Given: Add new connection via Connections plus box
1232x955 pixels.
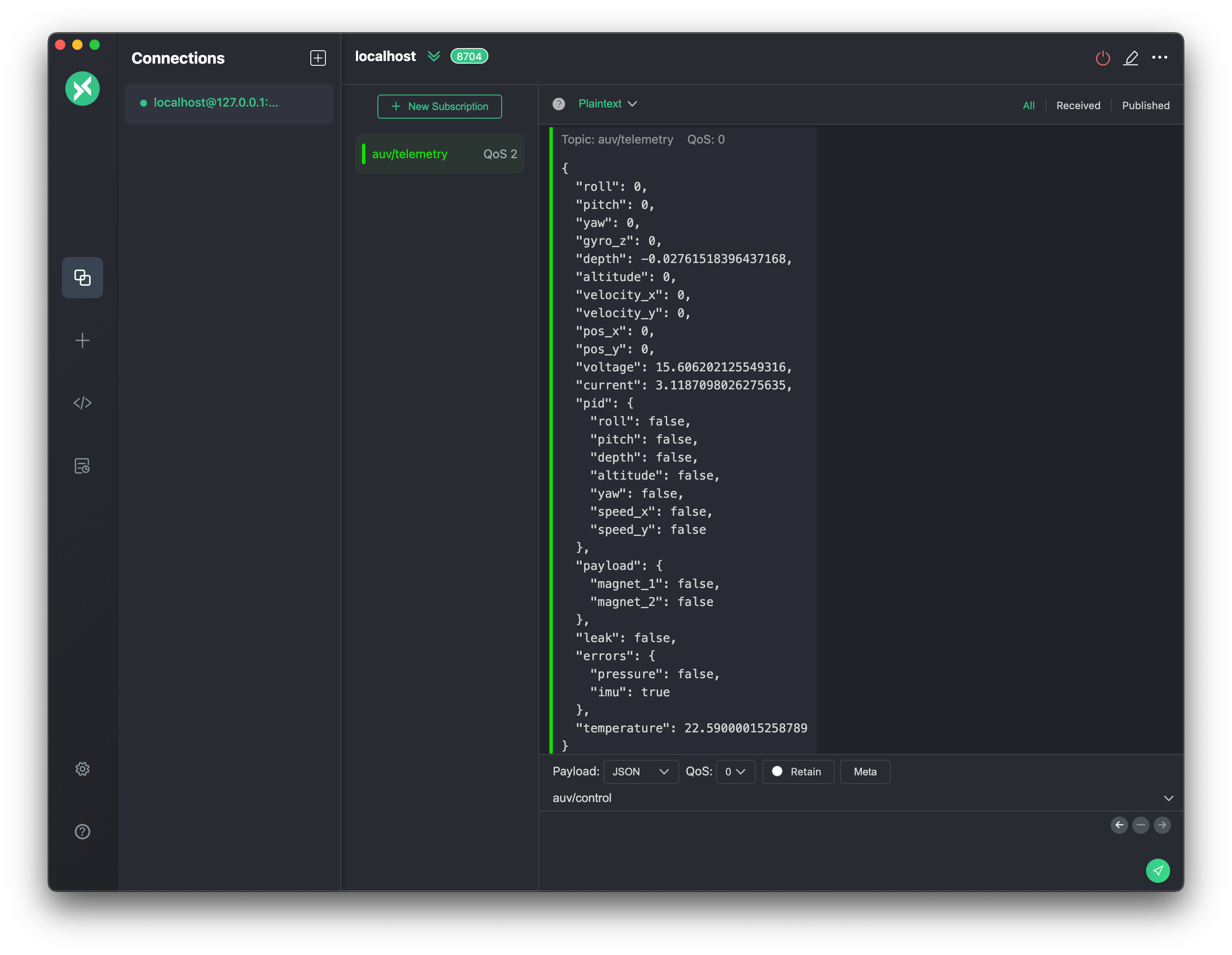Looking at the screenshot, I should [x=318, y=58].
